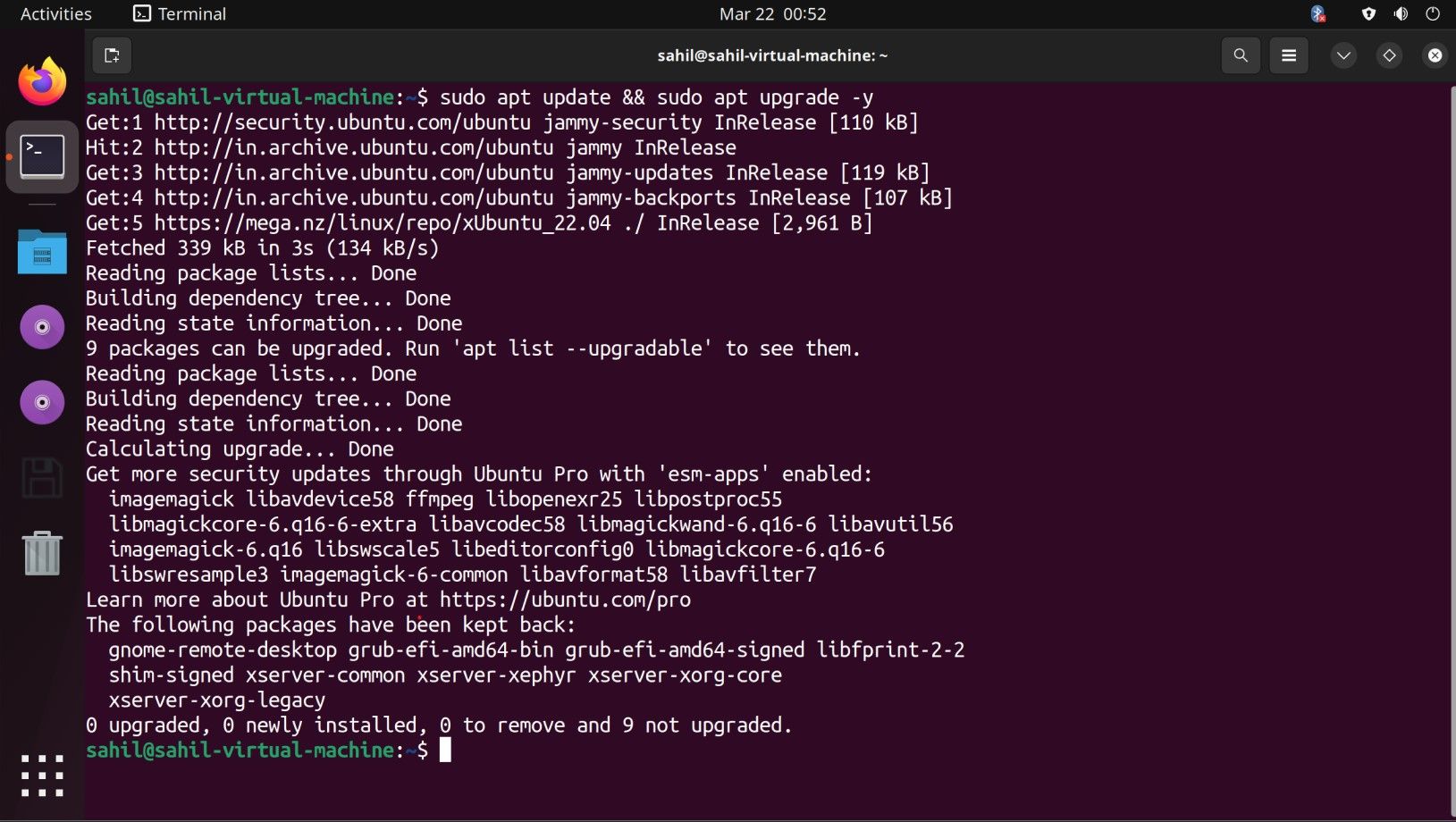Image resolution: width=1456 pixels, height=822 pixels.
Task: Click the floppy disk icon in the dock
Action: coord(41,478)
